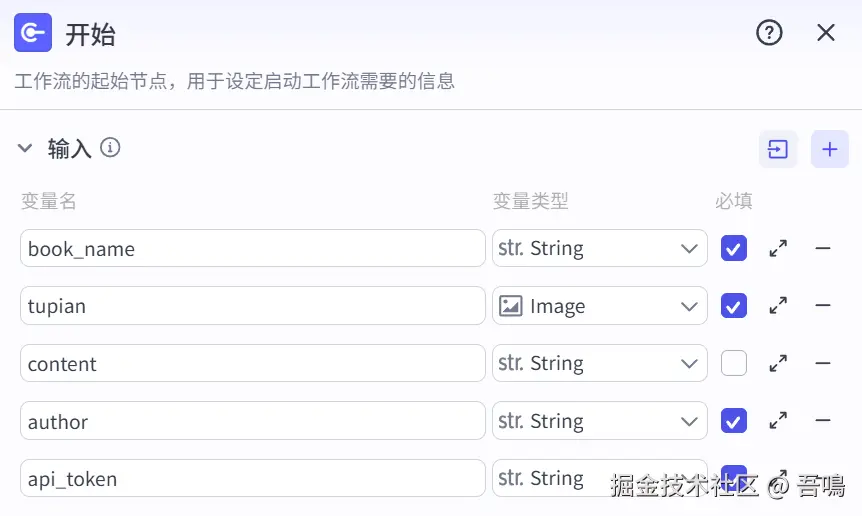Screen dimensions: 862x516
Task: Open the type dropdown for book_name
Action: click(x=599, y=248)
